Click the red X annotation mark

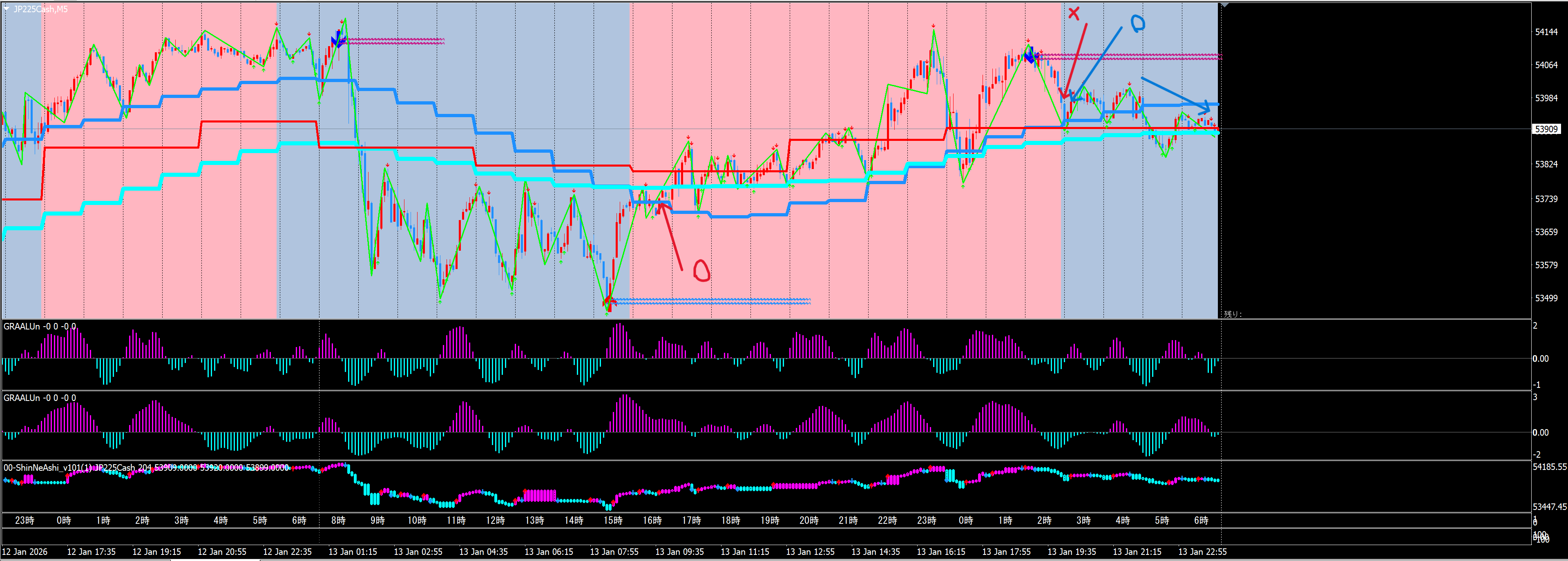point(1074,13)
